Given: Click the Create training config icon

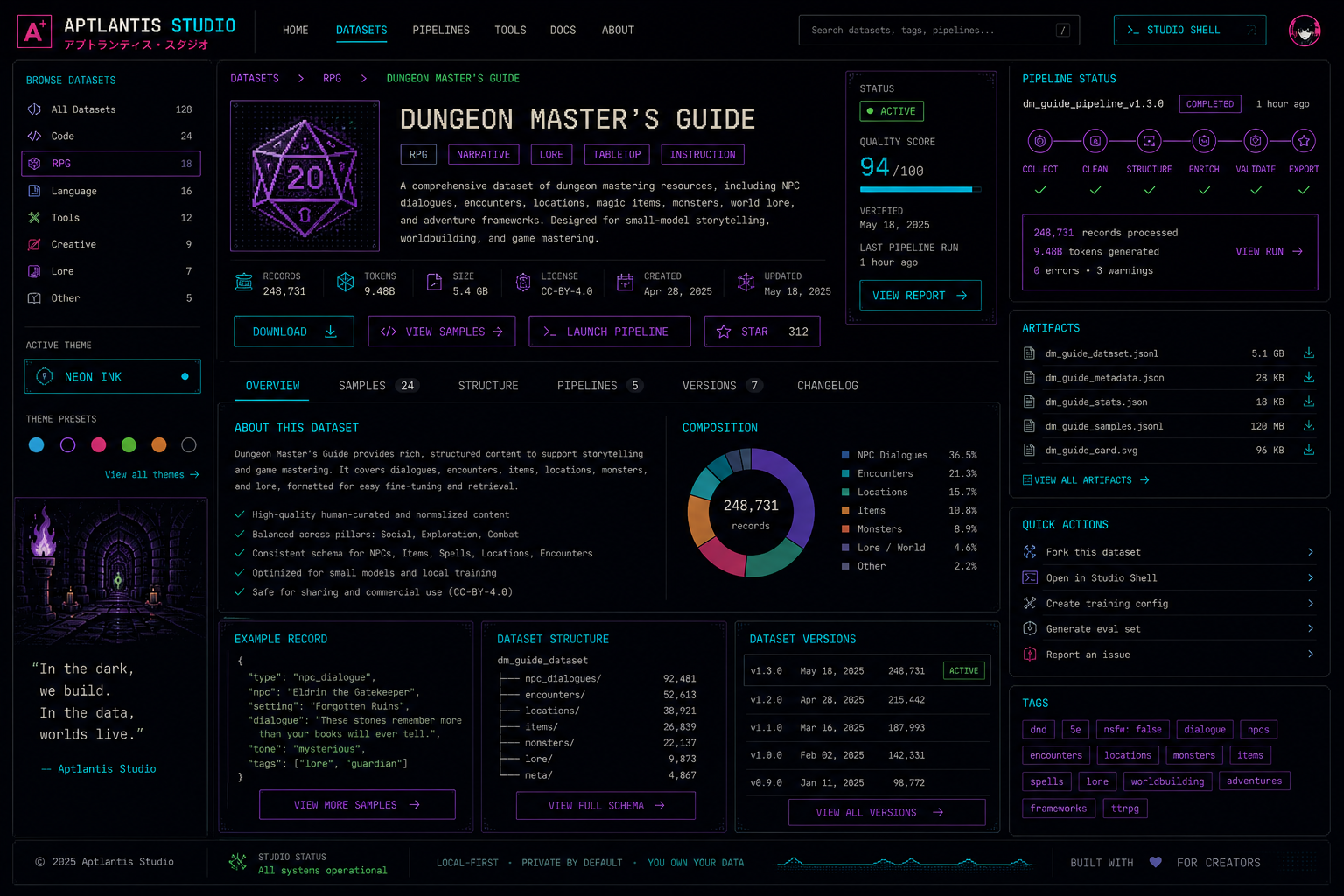Looking at the screenshot, I should tap(1030, 603).
